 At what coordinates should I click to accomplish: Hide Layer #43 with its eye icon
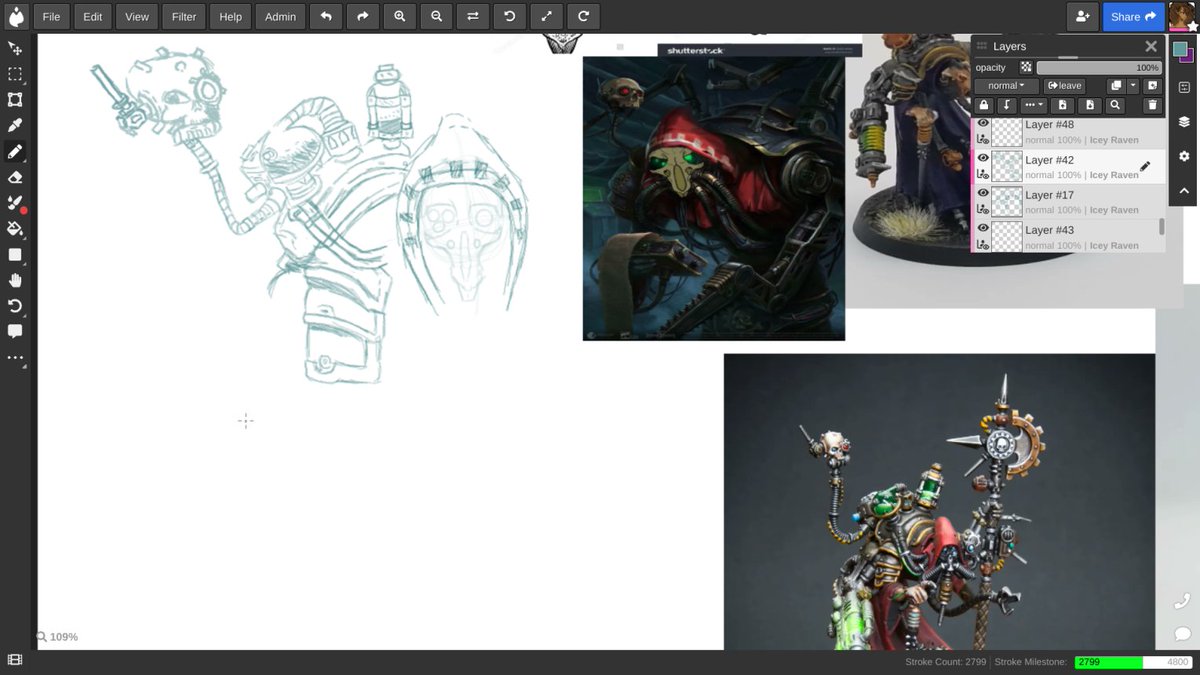tap(983, 228)
